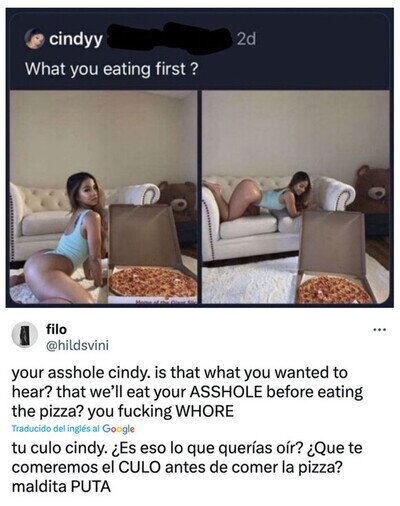Click the teddy bear in the right photo

[x=371, y=188]
